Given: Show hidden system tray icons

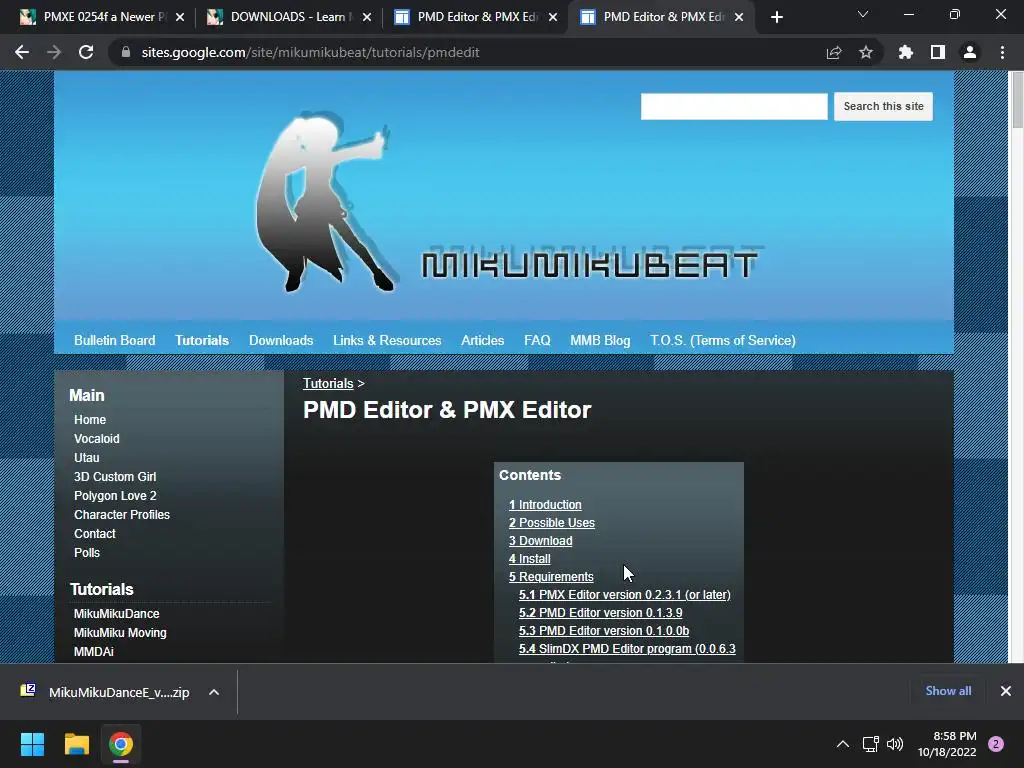Looking at the screenshot, I should point(843,744).
